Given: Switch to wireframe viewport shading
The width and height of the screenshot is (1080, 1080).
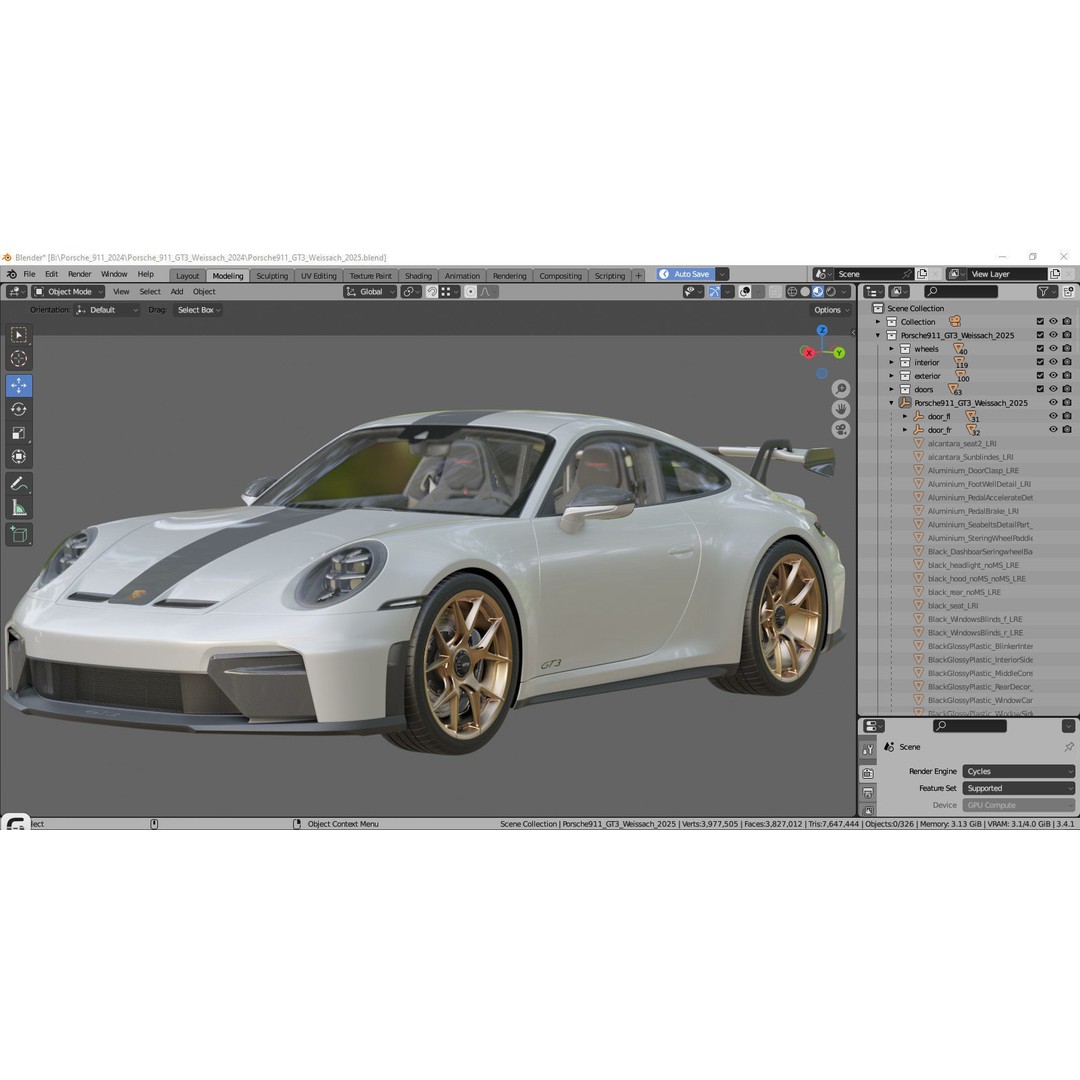Looking at the screenshot, I should 792,292.
